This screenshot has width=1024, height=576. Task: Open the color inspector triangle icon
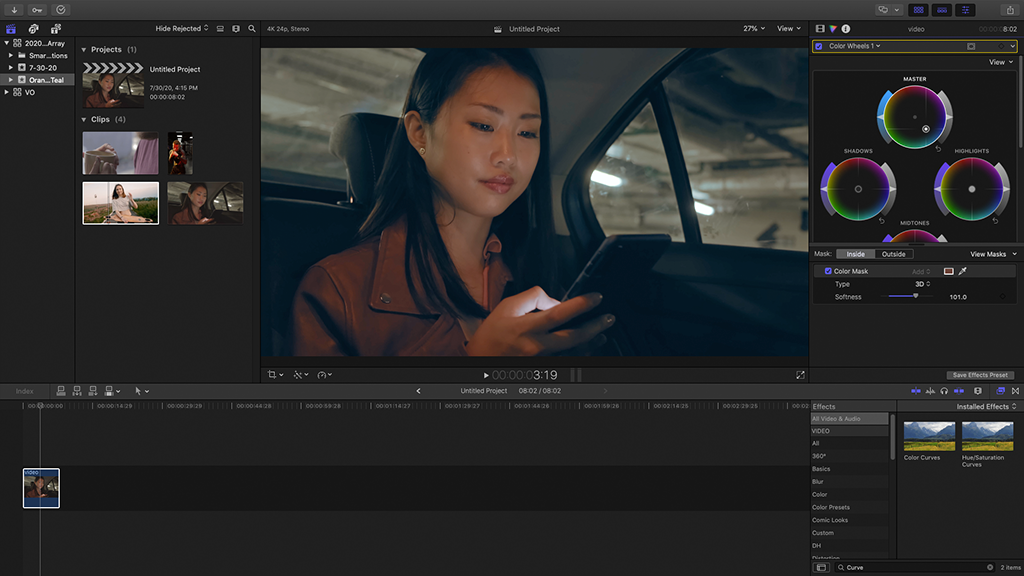click(833, 29)
